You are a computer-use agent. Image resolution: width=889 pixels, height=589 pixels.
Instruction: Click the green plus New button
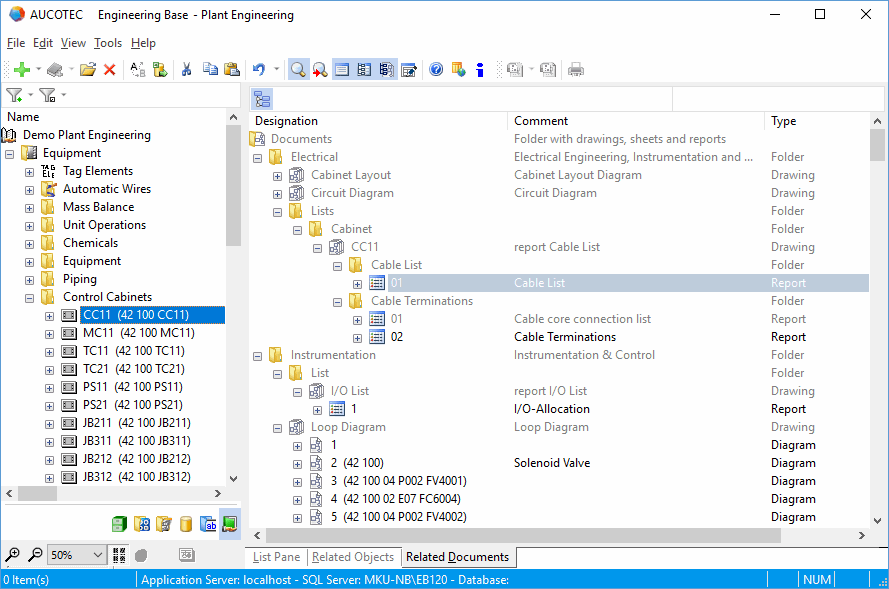click(20, 70)
